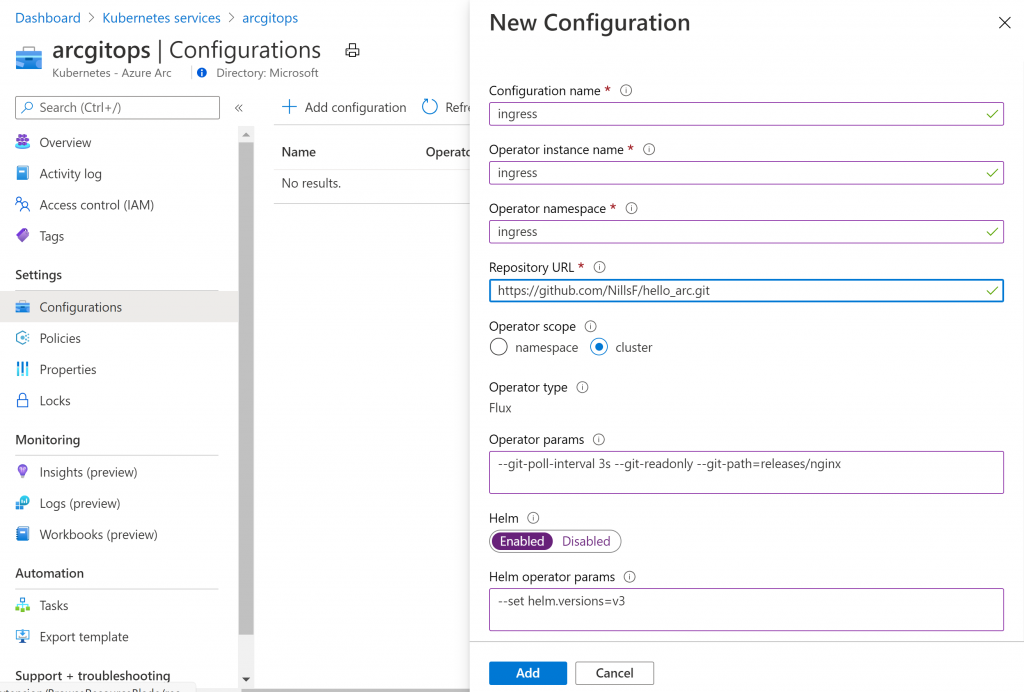Click the arcgitops resource briefcase icon
Screen dimensions: 1024x692
tap(29, 57)
